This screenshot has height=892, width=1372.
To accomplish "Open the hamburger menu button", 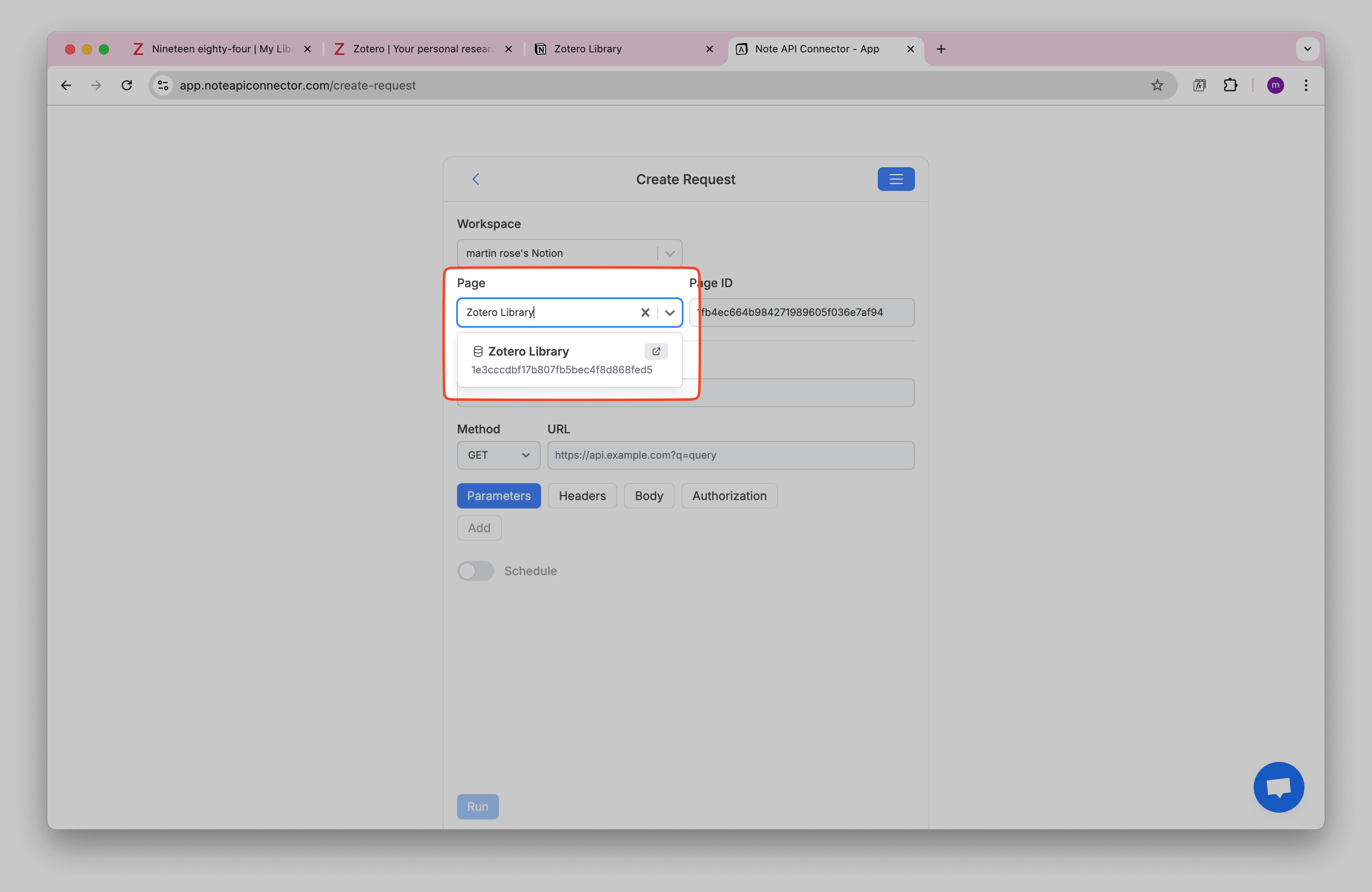I will pyautogui.click(x=895, y=179).
